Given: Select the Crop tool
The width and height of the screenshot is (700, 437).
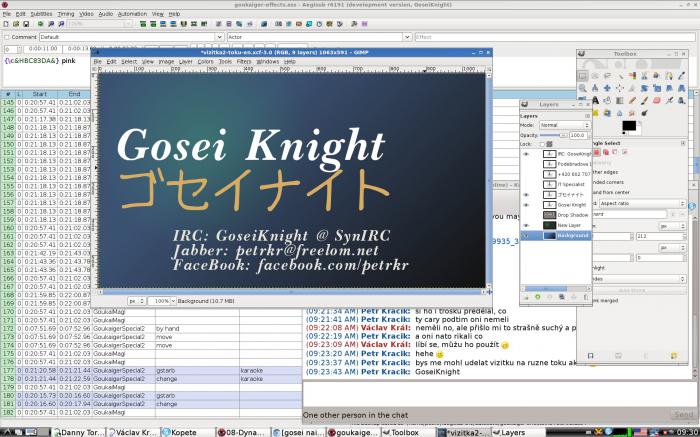Looking at the screenshot, I should point(632,88).
